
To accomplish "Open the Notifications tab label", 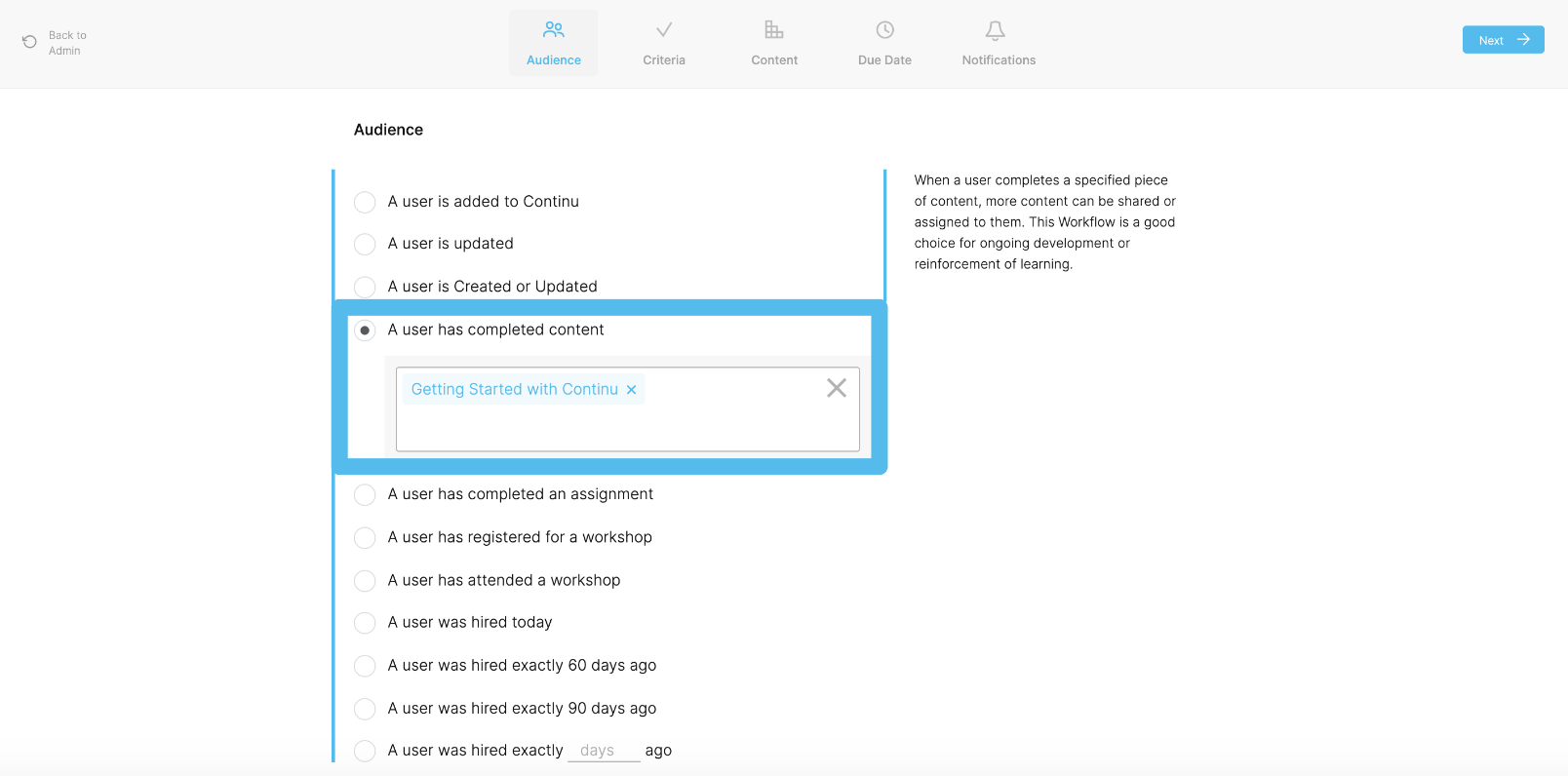I will [999, 60].
